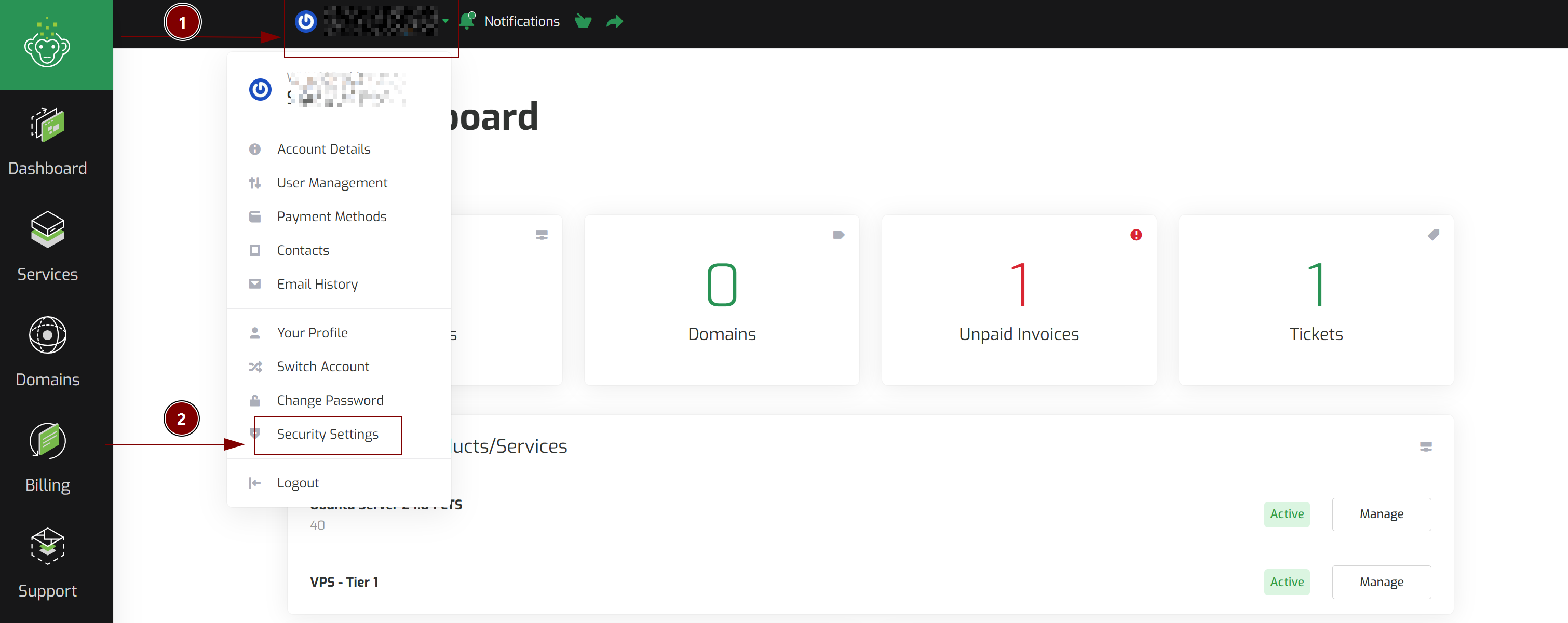Click the Billing label in the sidebar
Viewport: 1568px width, 623px height.
click(x=47, y=485)
